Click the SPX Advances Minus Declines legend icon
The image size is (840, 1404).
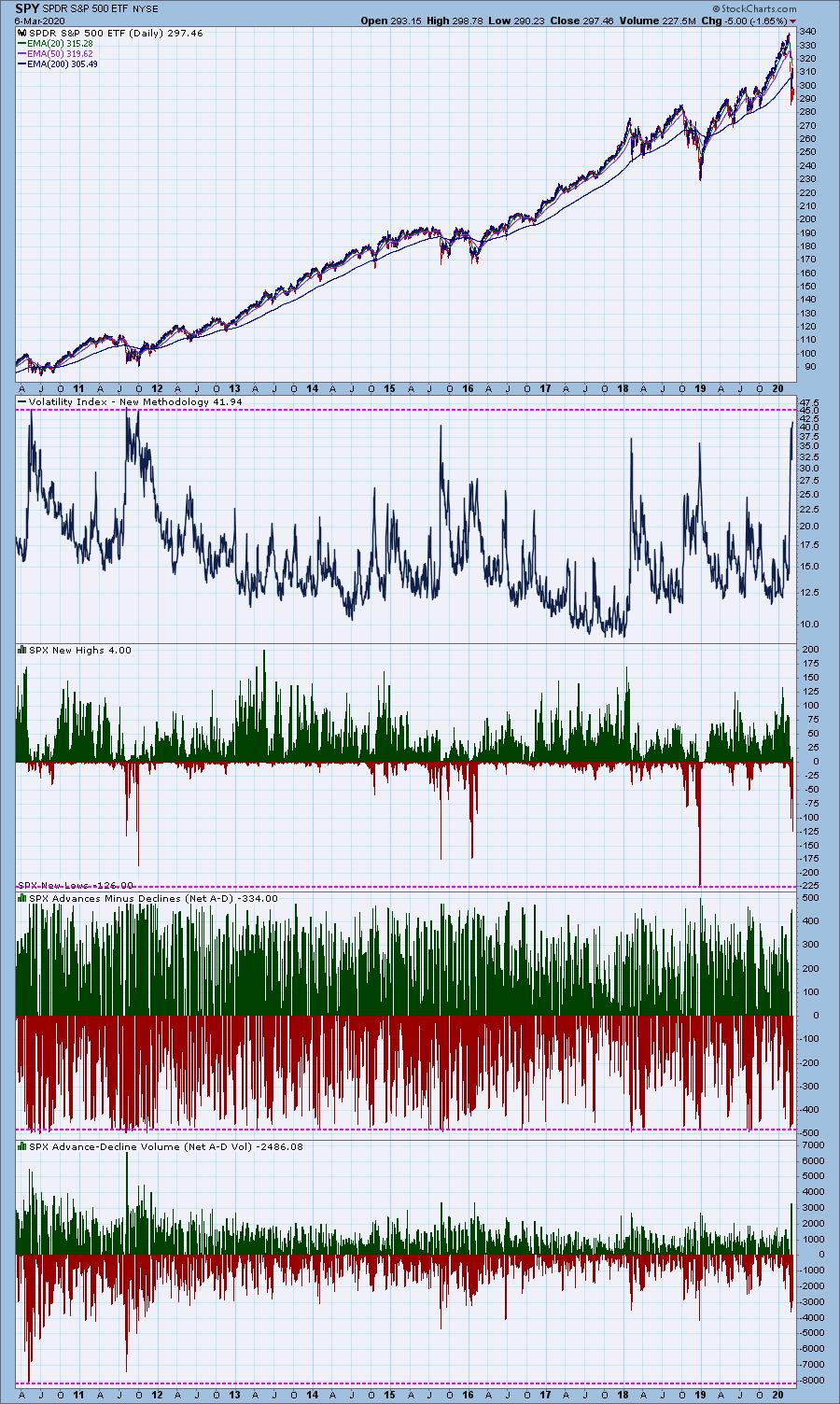(x=22, y=898)
